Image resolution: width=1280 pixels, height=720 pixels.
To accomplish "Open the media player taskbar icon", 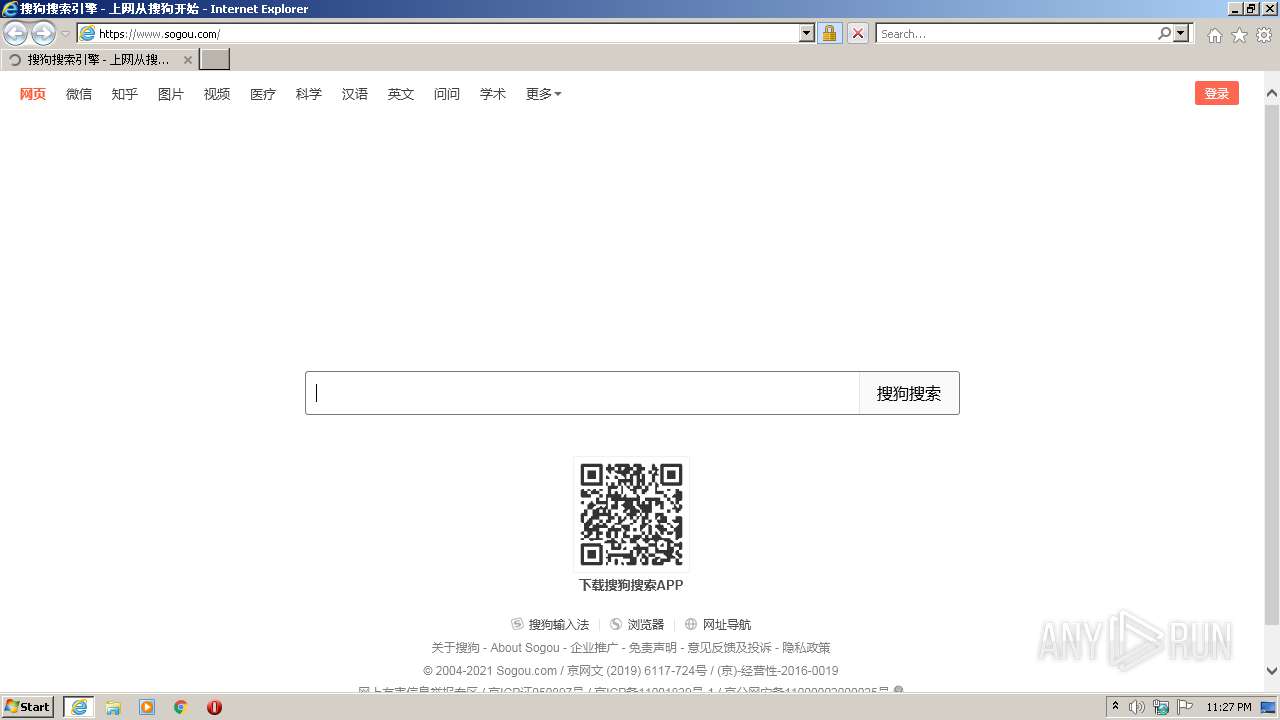I will pos(147,707).
